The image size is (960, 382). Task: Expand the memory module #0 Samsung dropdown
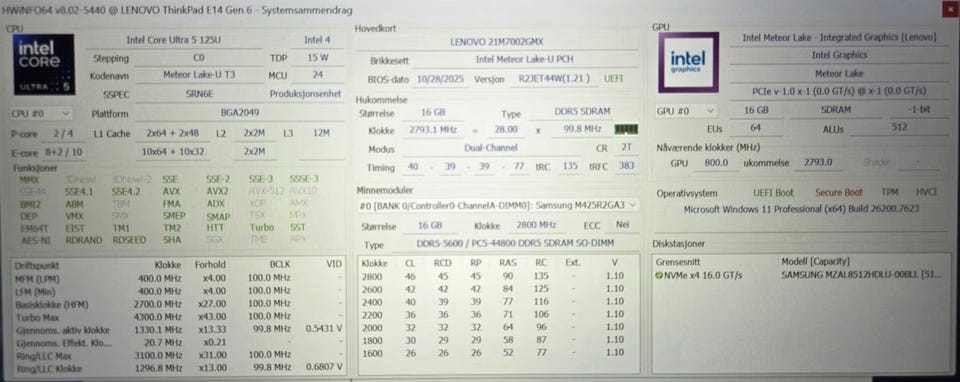click(498, 206)
